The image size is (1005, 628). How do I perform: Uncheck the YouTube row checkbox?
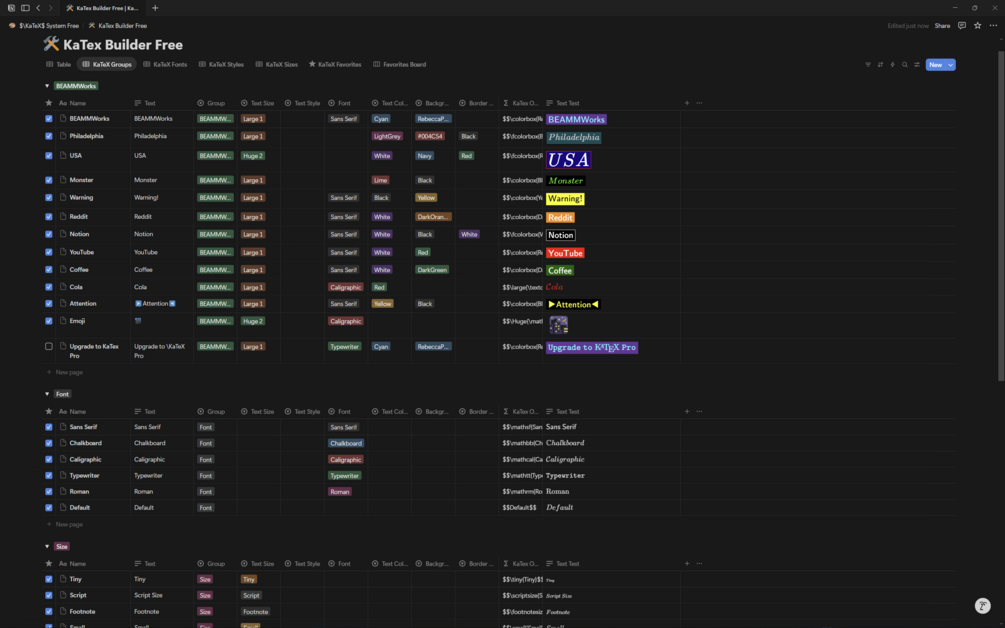pyautogui.click(x=49, y=252)
